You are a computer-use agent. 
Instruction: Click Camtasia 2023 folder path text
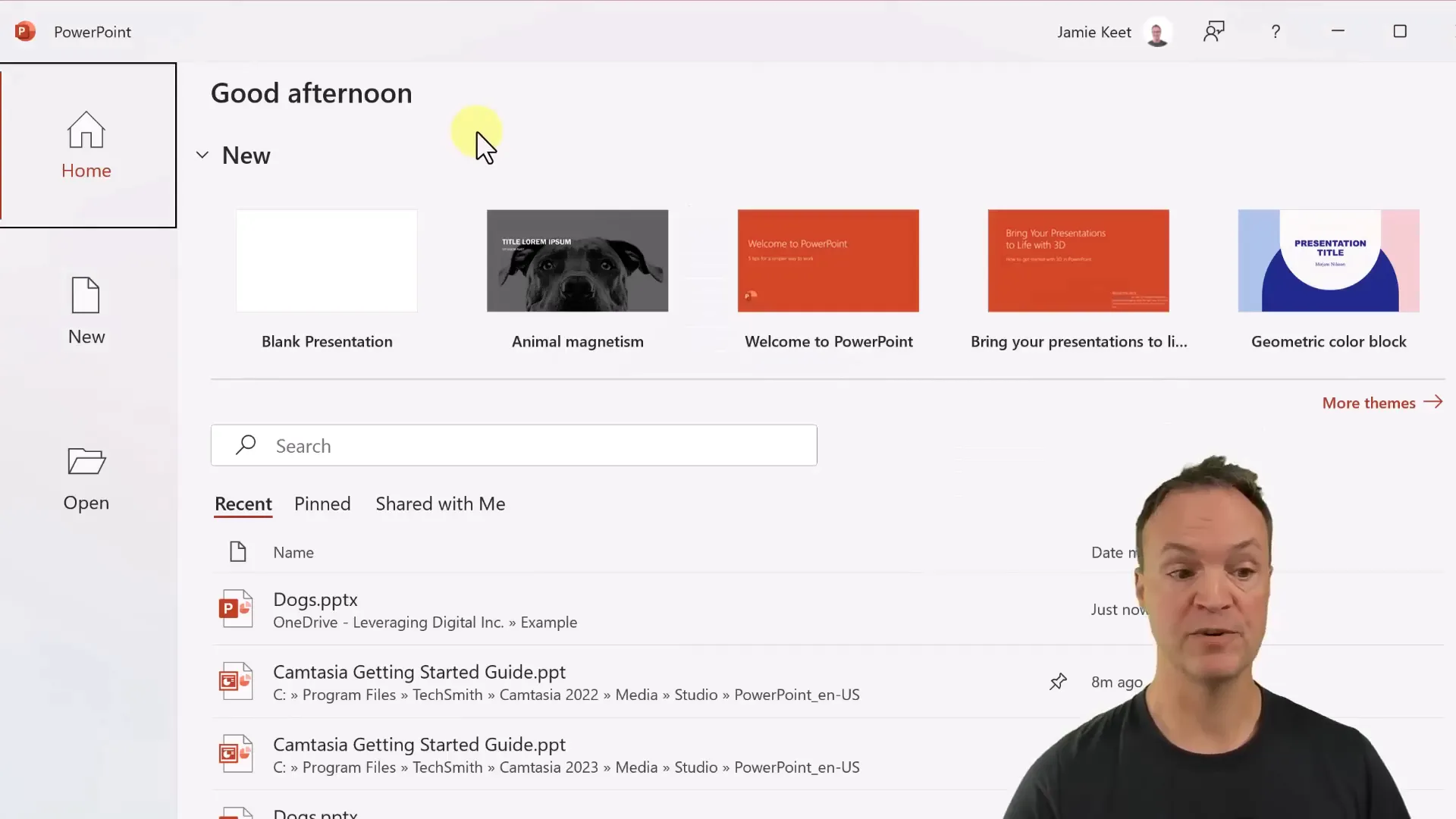566,767
